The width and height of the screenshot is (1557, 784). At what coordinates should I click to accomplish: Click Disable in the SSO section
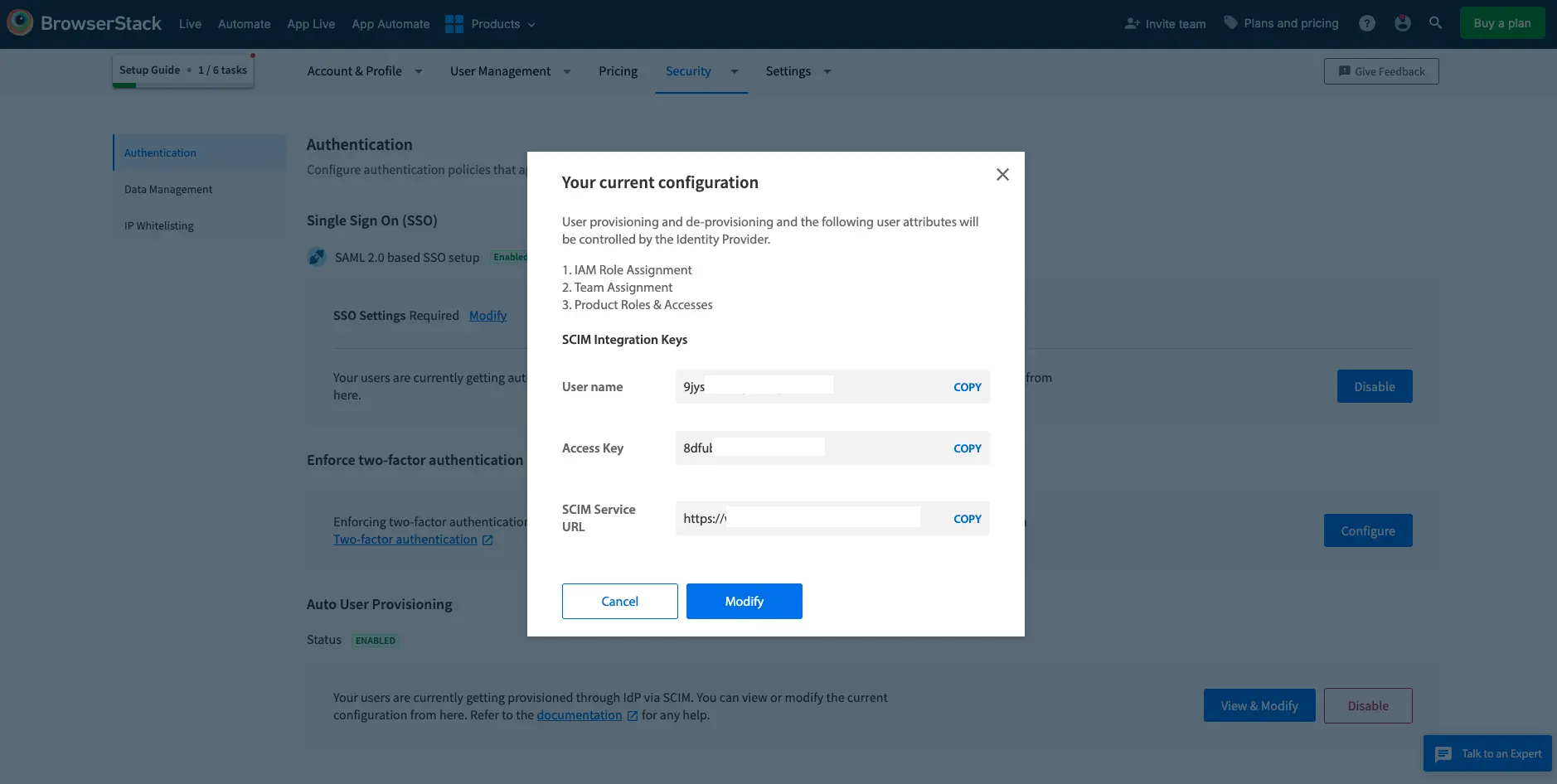click(1375, 386)
